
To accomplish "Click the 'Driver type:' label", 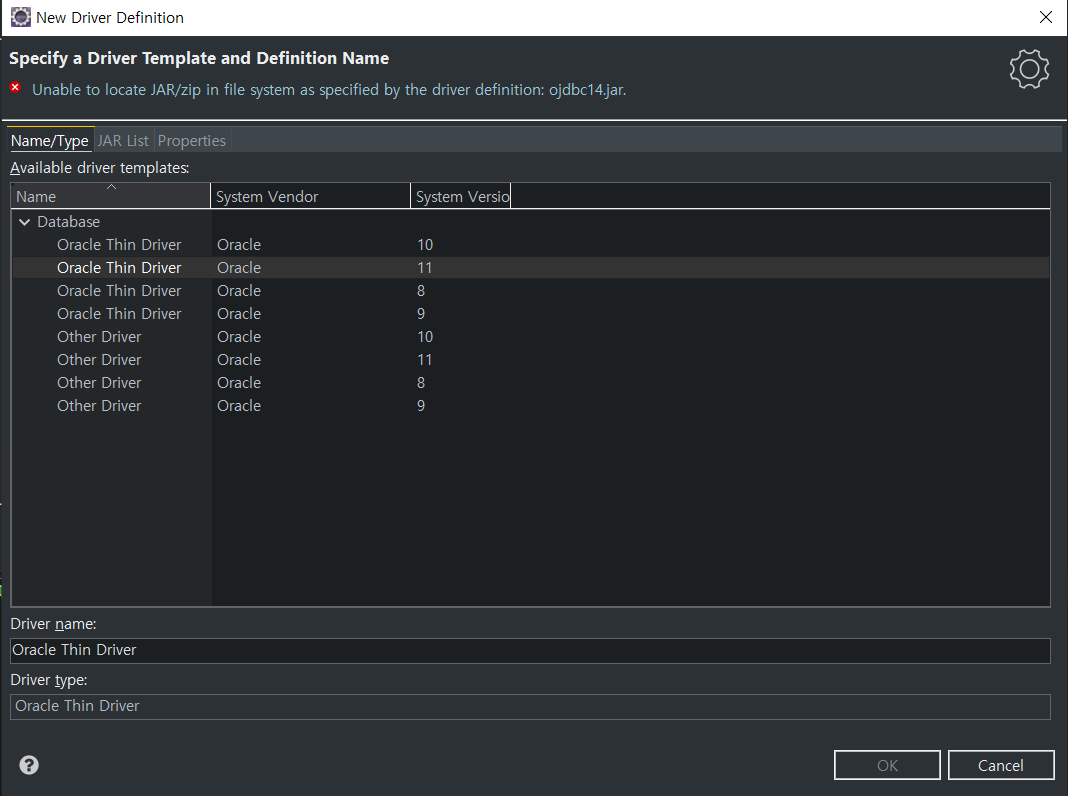I will click(48, 680).
